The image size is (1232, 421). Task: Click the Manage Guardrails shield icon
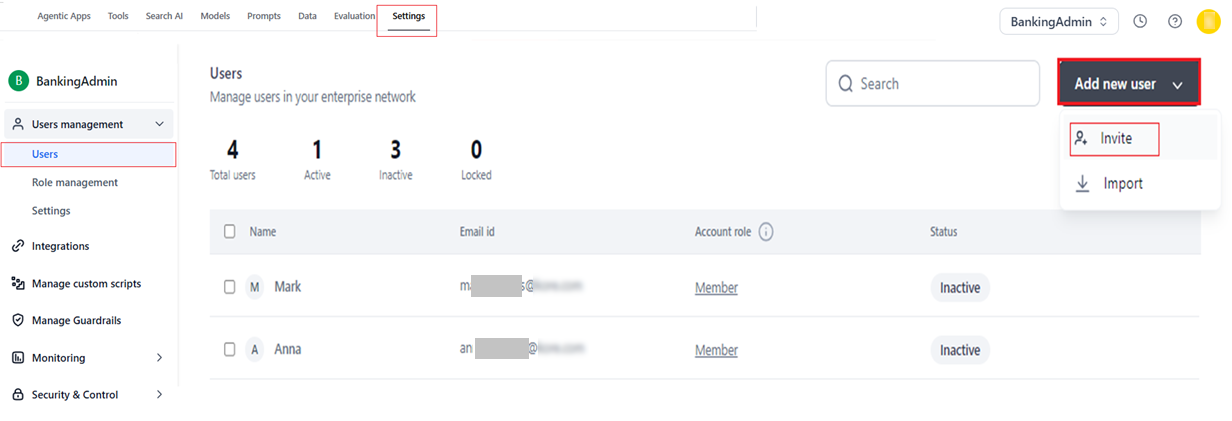coord(18,320)
